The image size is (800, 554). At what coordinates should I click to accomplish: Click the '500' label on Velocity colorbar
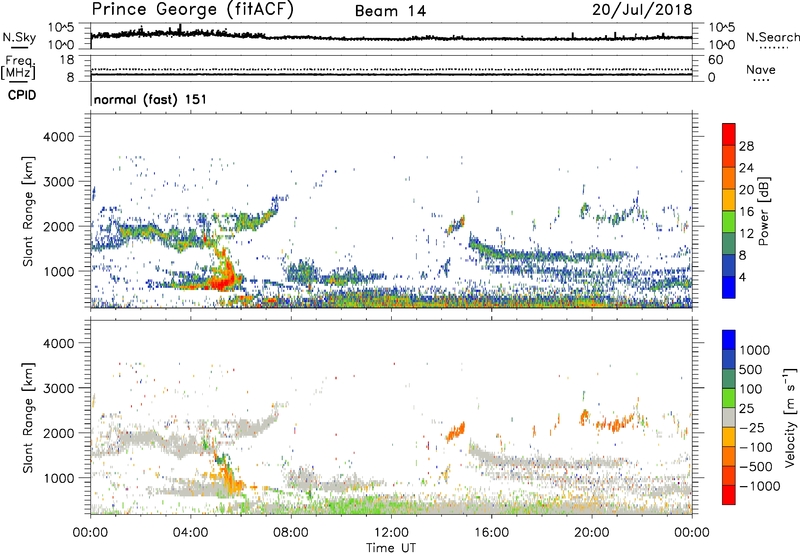pos(751,370)
